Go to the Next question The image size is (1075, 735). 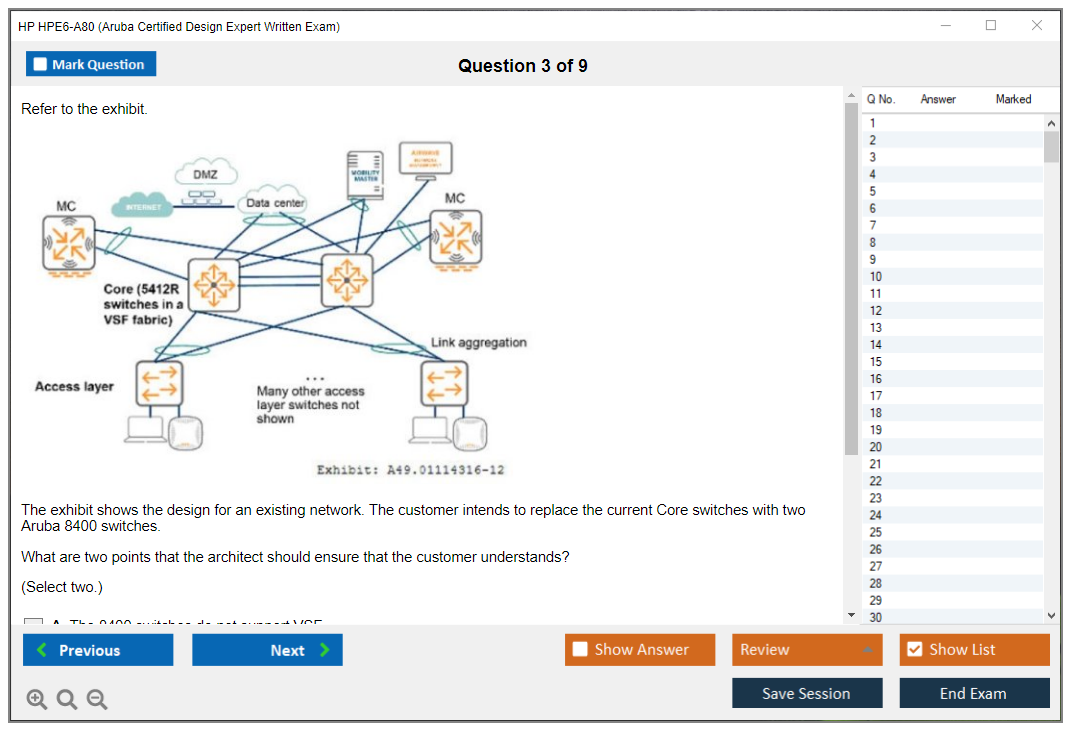[267, 650]
